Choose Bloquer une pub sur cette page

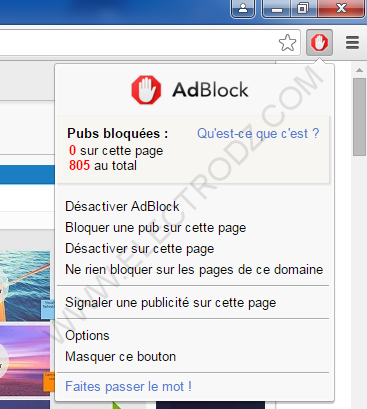tap(156, 228)
